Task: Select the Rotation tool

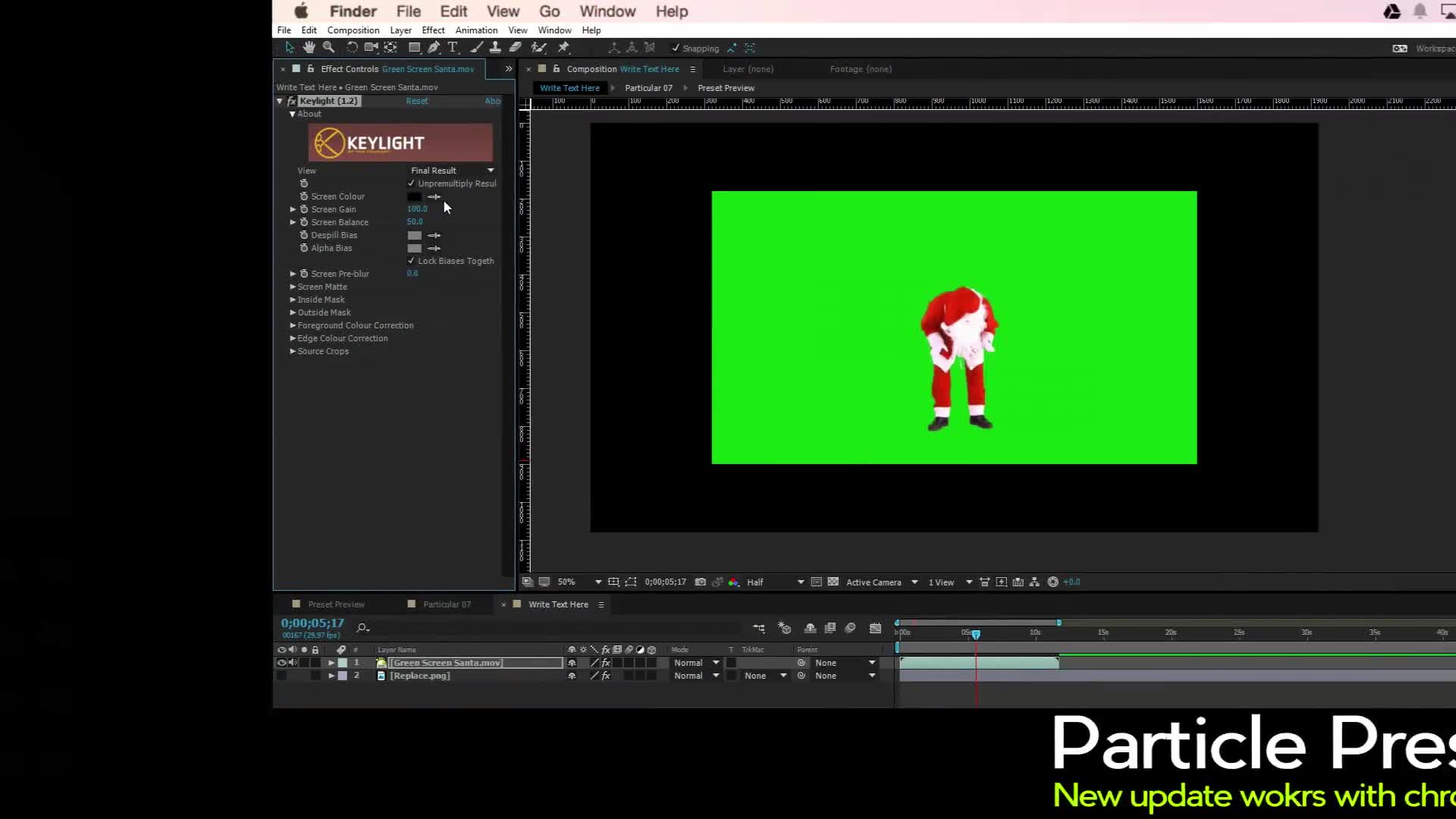Action: click(x=352, y=48)
